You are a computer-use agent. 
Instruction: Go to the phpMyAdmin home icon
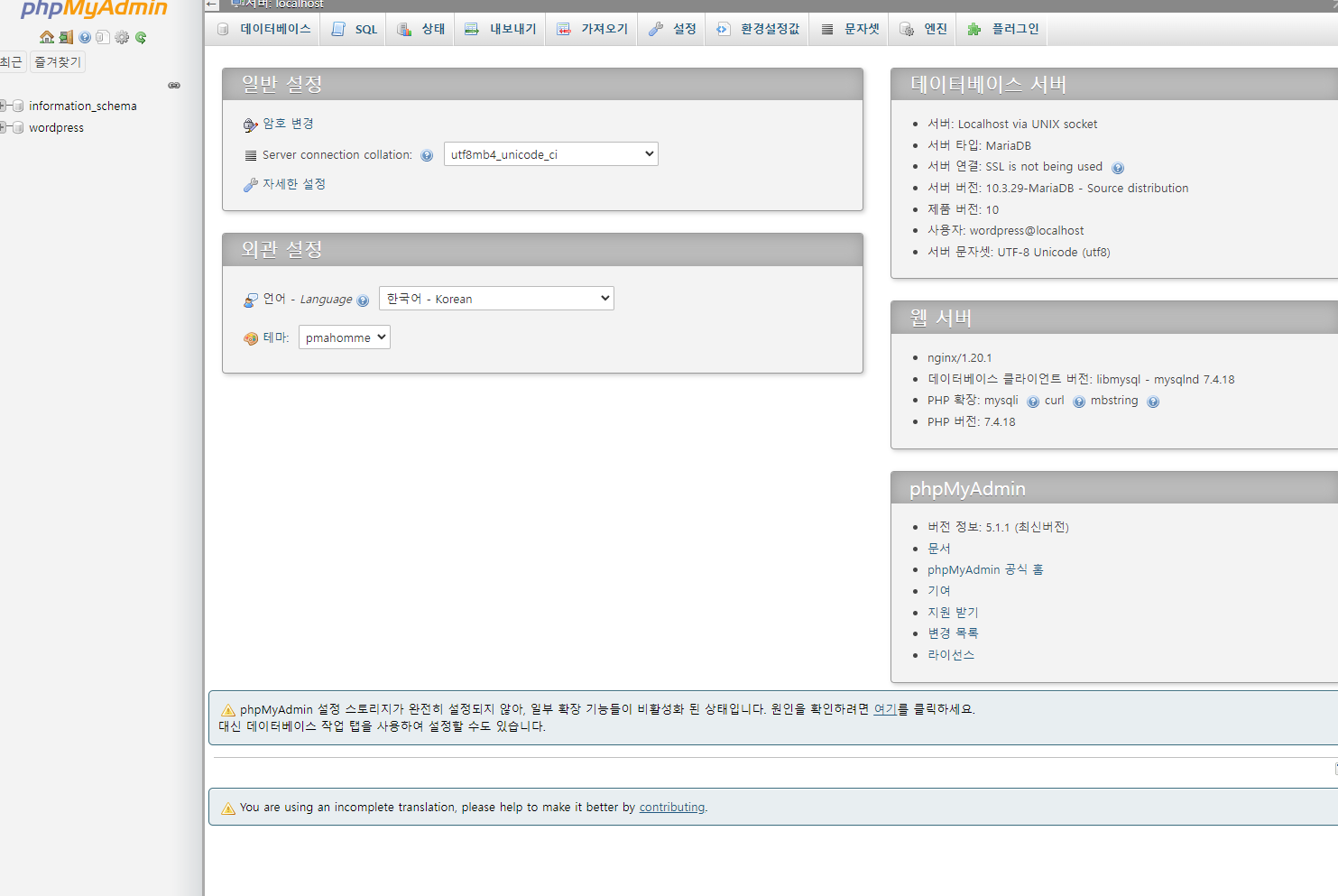(x=47, y=37)
